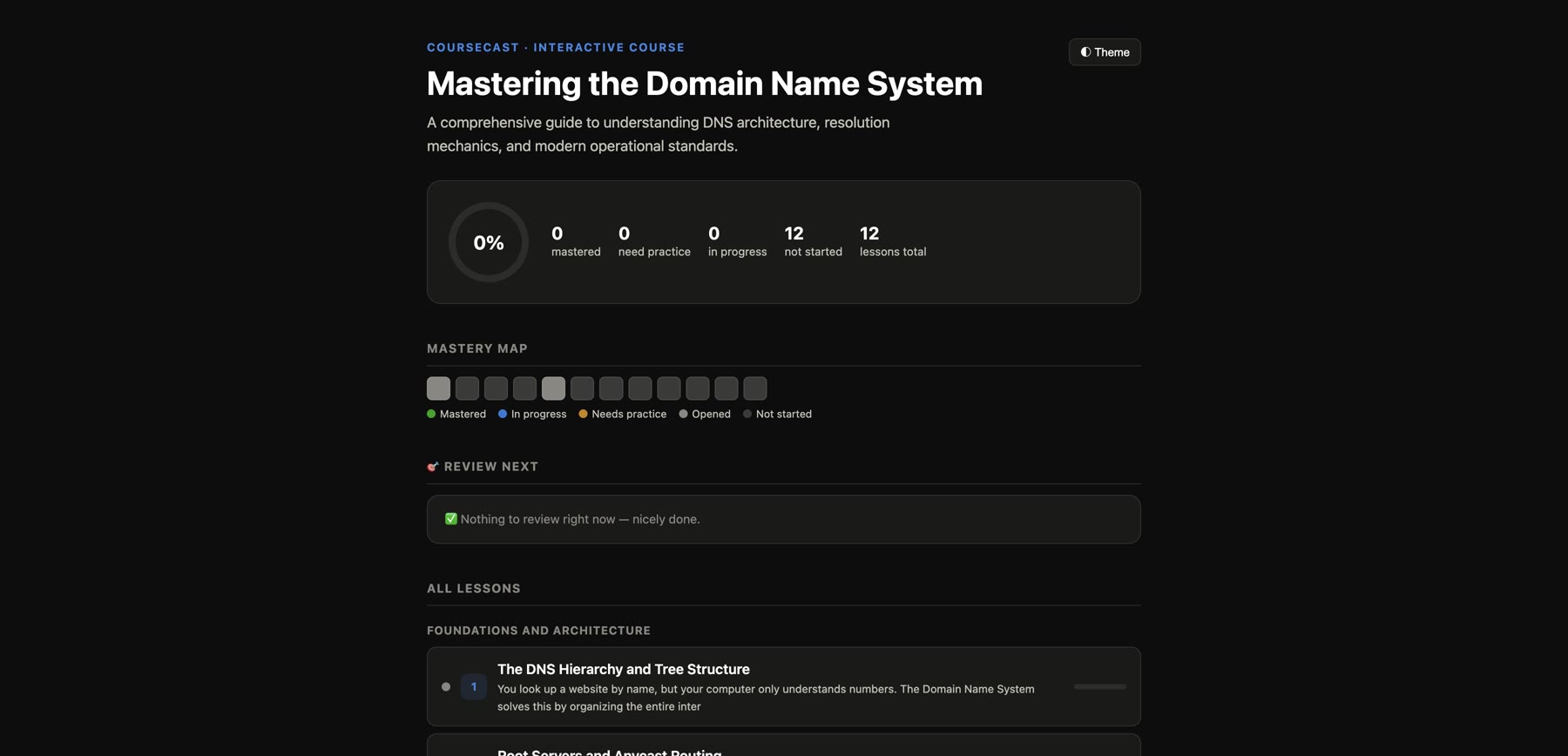The height and width of the screenshot is (756, 1568).
Task: Select the eleventh mastery map square
Action: click(x=726, y=388)
